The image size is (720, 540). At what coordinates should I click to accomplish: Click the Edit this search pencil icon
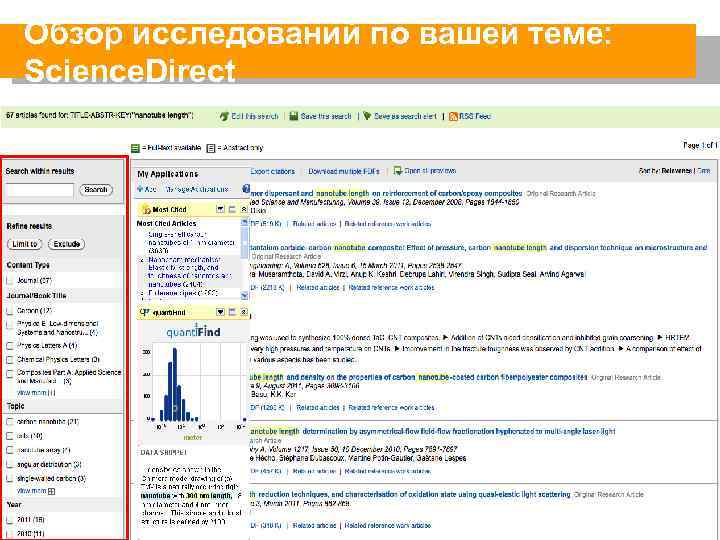coord(224,116)
